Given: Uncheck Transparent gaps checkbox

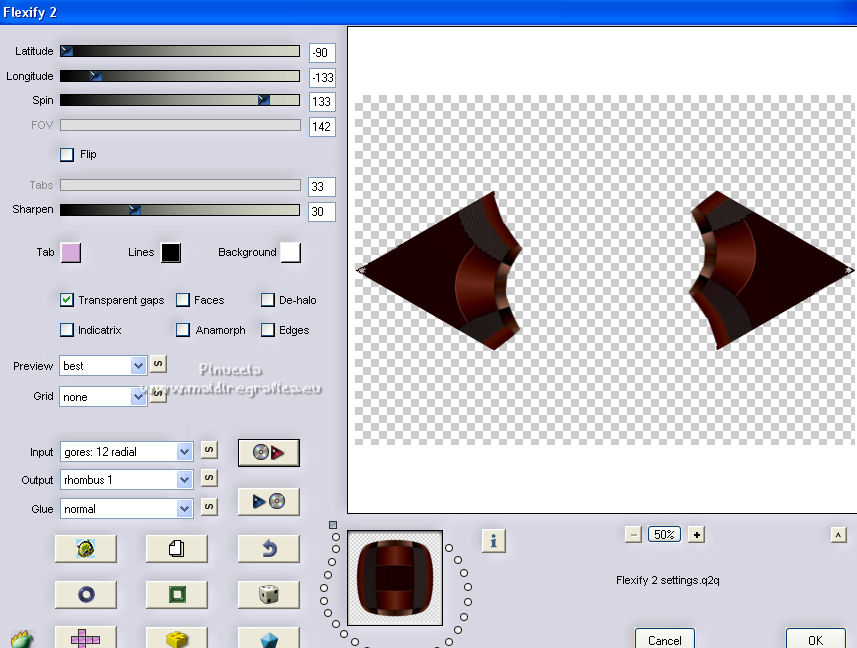Looking at the screenshot, I should pos(67,300).
